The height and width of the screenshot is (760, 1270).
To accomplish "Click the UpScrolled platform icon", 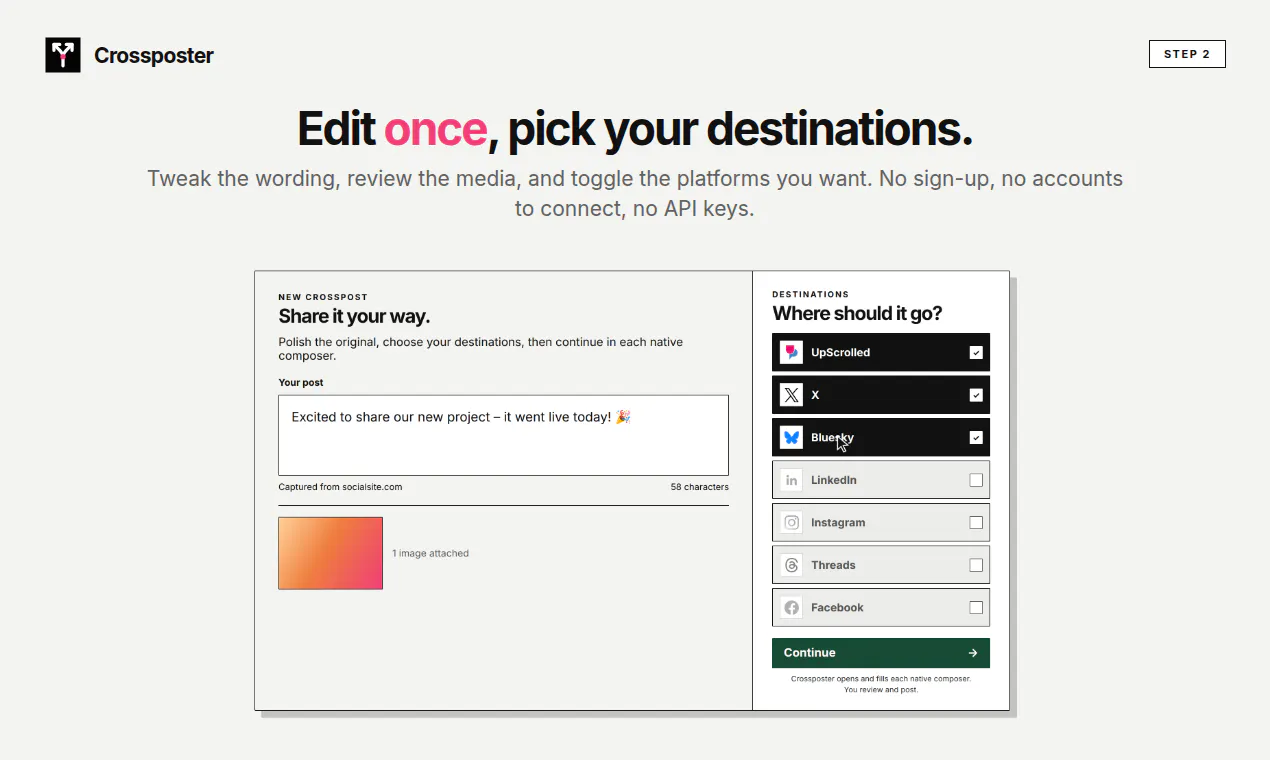I will click(792, 352).
